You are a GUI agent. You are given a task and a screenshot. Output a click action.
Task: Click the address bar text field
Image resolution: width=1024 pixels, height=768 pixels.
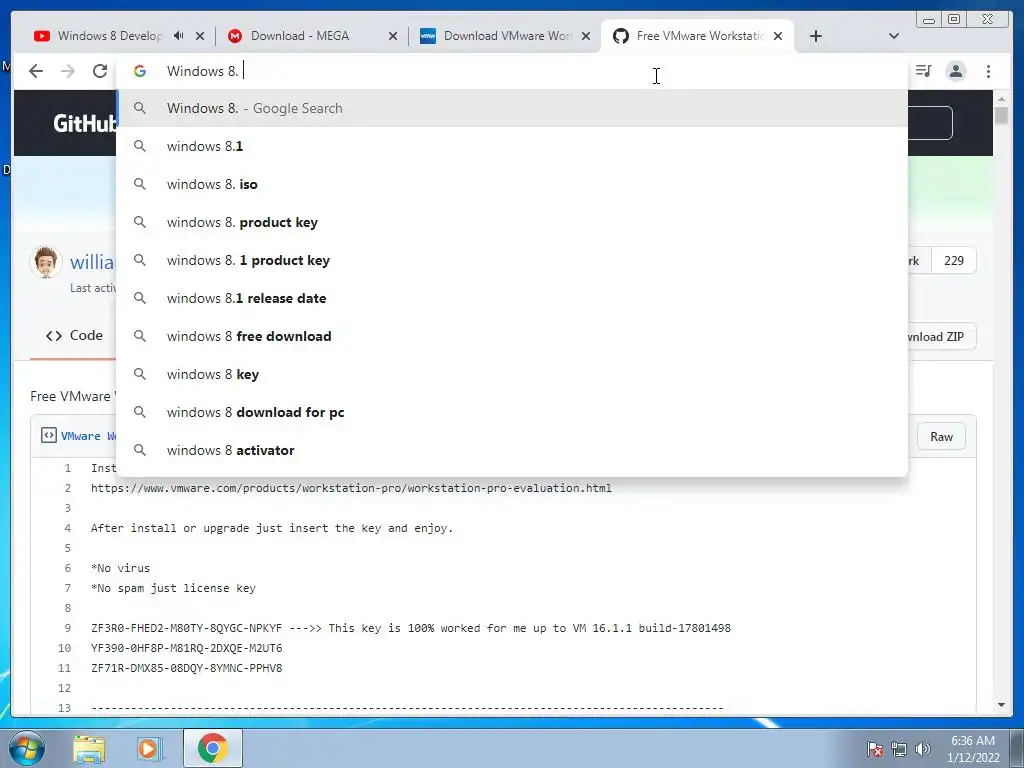512,71
